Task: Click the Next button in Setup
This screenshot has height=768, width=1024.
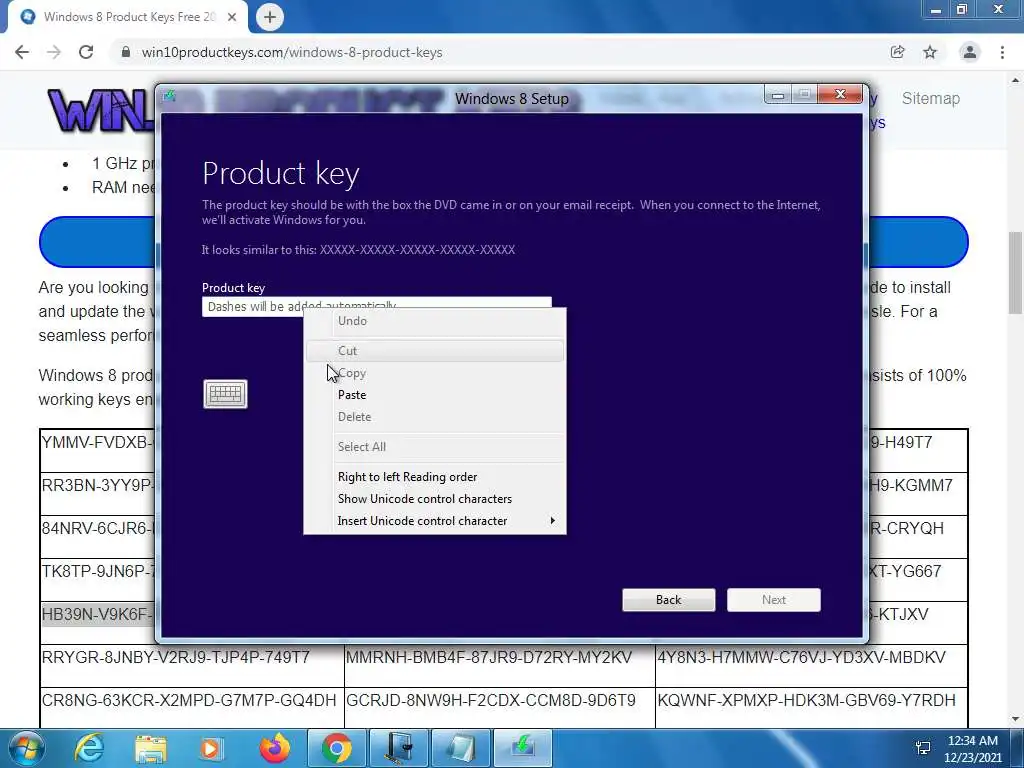Action: (x=774, y=600)
